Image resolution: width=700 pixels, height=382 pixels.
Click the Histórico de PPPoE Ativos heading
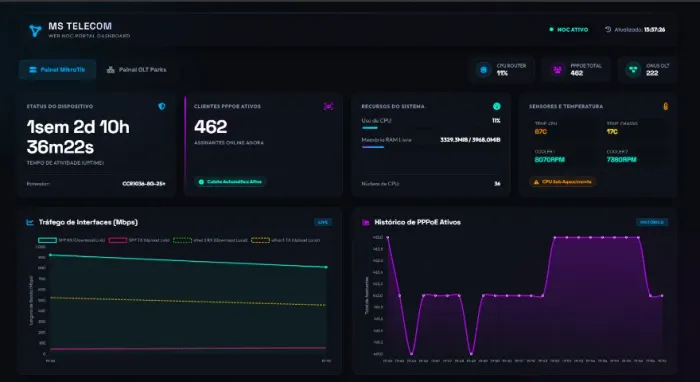pos(417,222)
